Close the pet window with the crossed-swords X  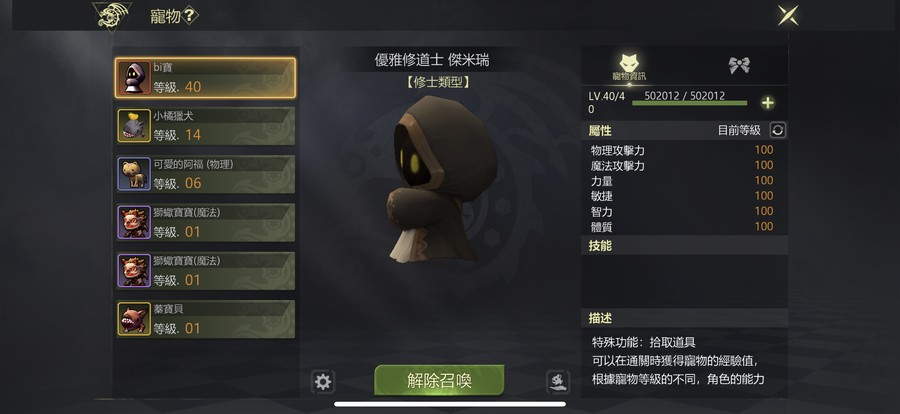[788, 16]
